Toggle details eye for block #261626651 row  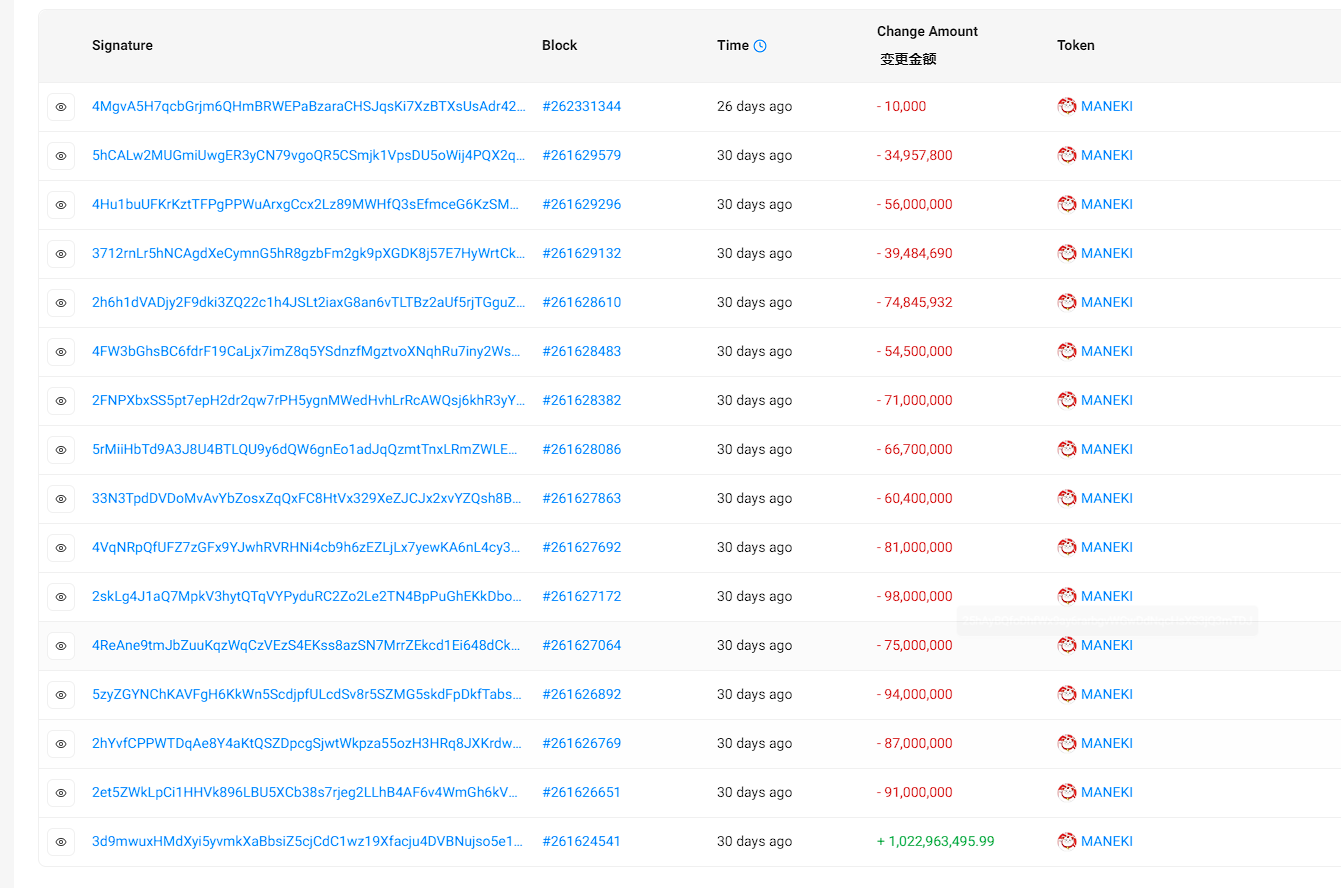click(61, 793)
